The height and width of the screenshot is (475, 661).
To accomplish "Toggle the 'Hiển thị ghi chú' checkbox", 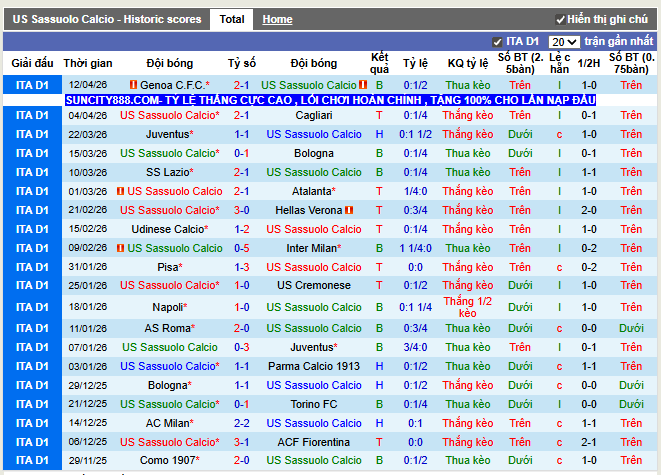I will [560, 19].
